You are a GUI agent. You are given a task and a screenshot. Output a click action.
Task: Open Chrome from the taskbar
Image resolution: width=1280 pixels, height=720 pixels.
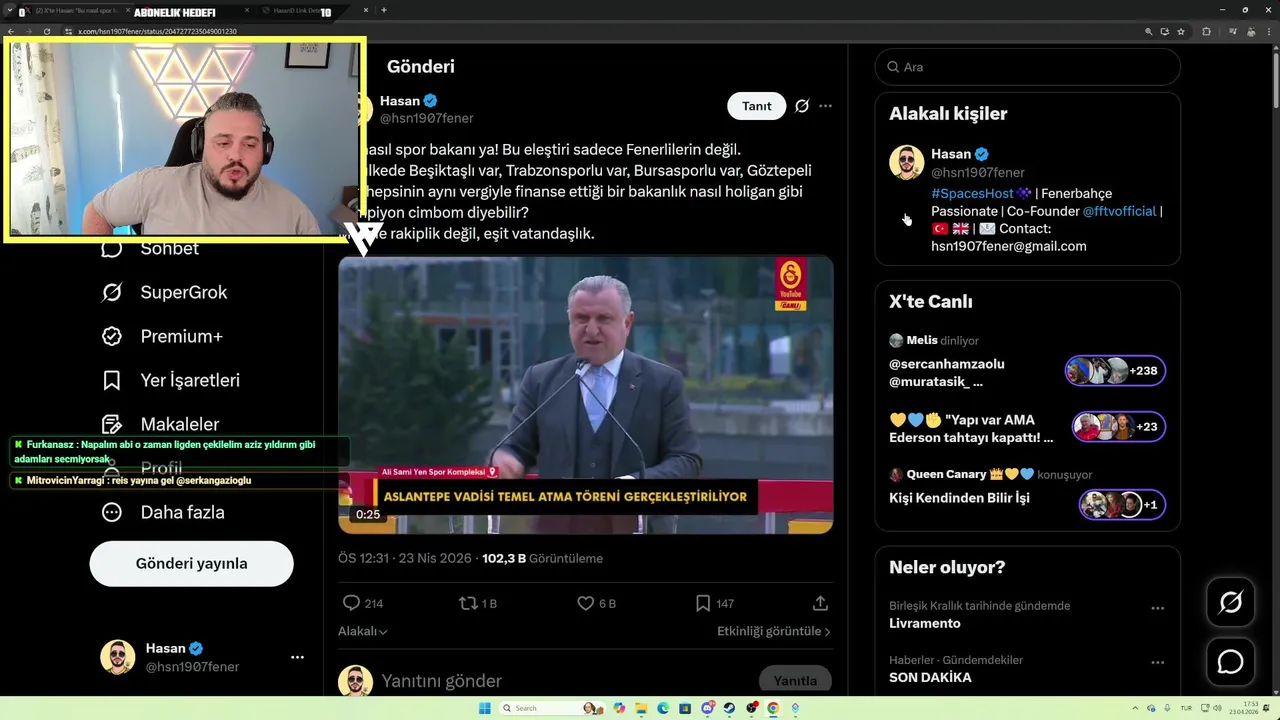[773, 708]
